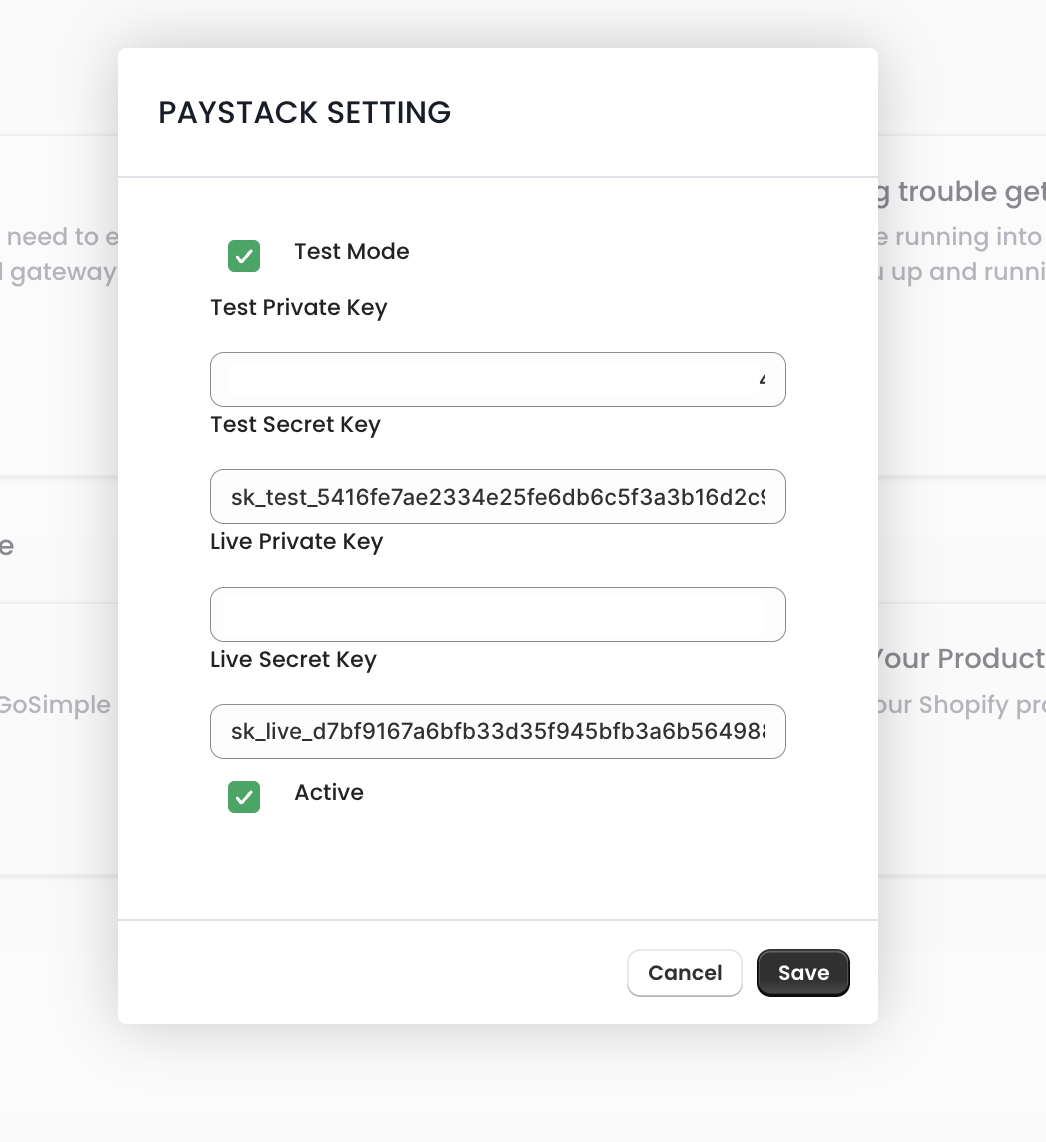Click the Test Secret Key label
Screen dimensions: 1046x1142
pos(295,425)
